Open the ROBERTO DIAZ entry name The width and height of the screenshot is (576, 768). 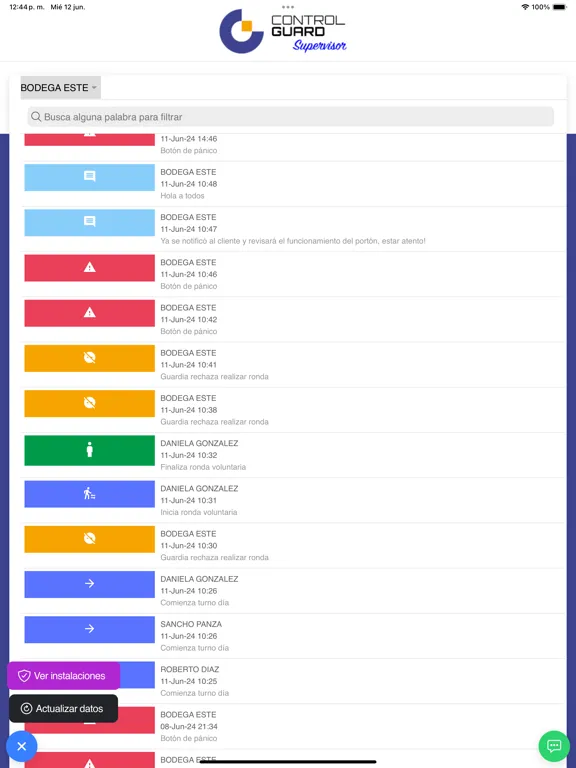(x=190, y=669)
